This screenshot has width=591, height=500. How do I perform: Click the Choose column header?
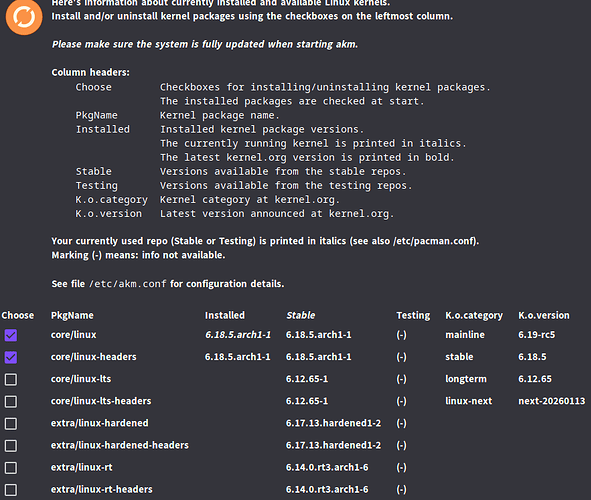tap(18, 315)
